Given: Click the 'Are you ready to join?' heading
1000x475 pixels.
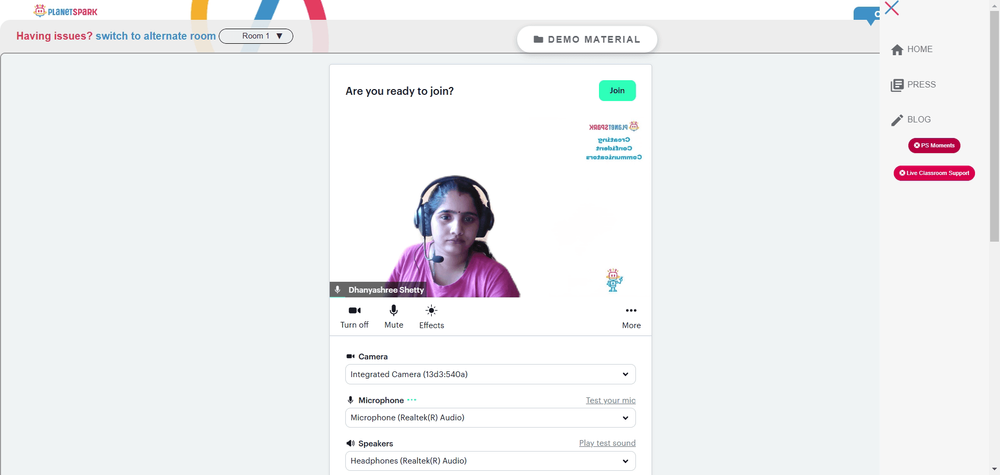Looking at the screenshot, I should coord(400,91).
